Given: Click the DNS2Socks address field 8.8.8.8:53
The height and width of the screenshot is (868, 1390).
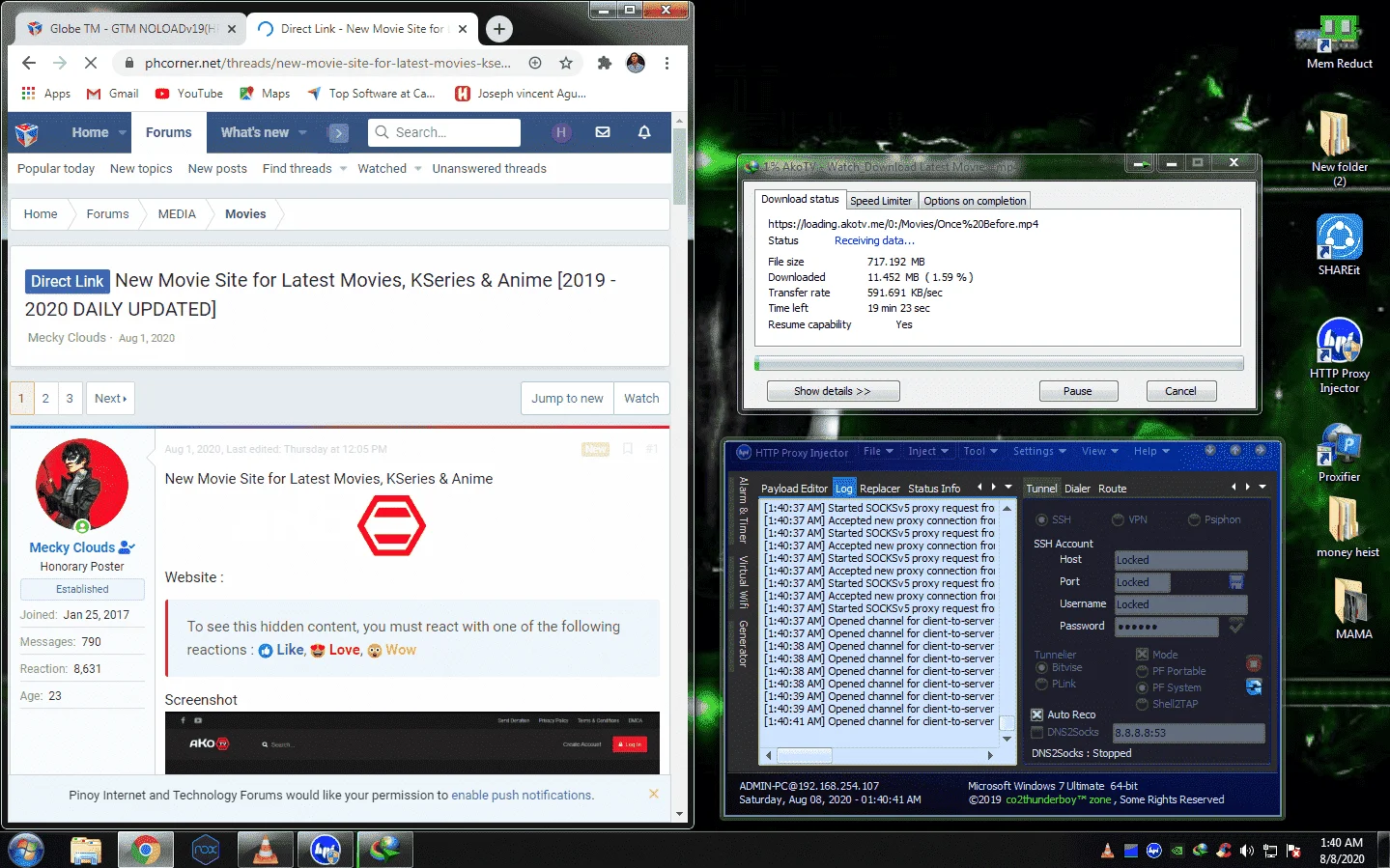Looking at the screenshot, I should coord(1189,733).
